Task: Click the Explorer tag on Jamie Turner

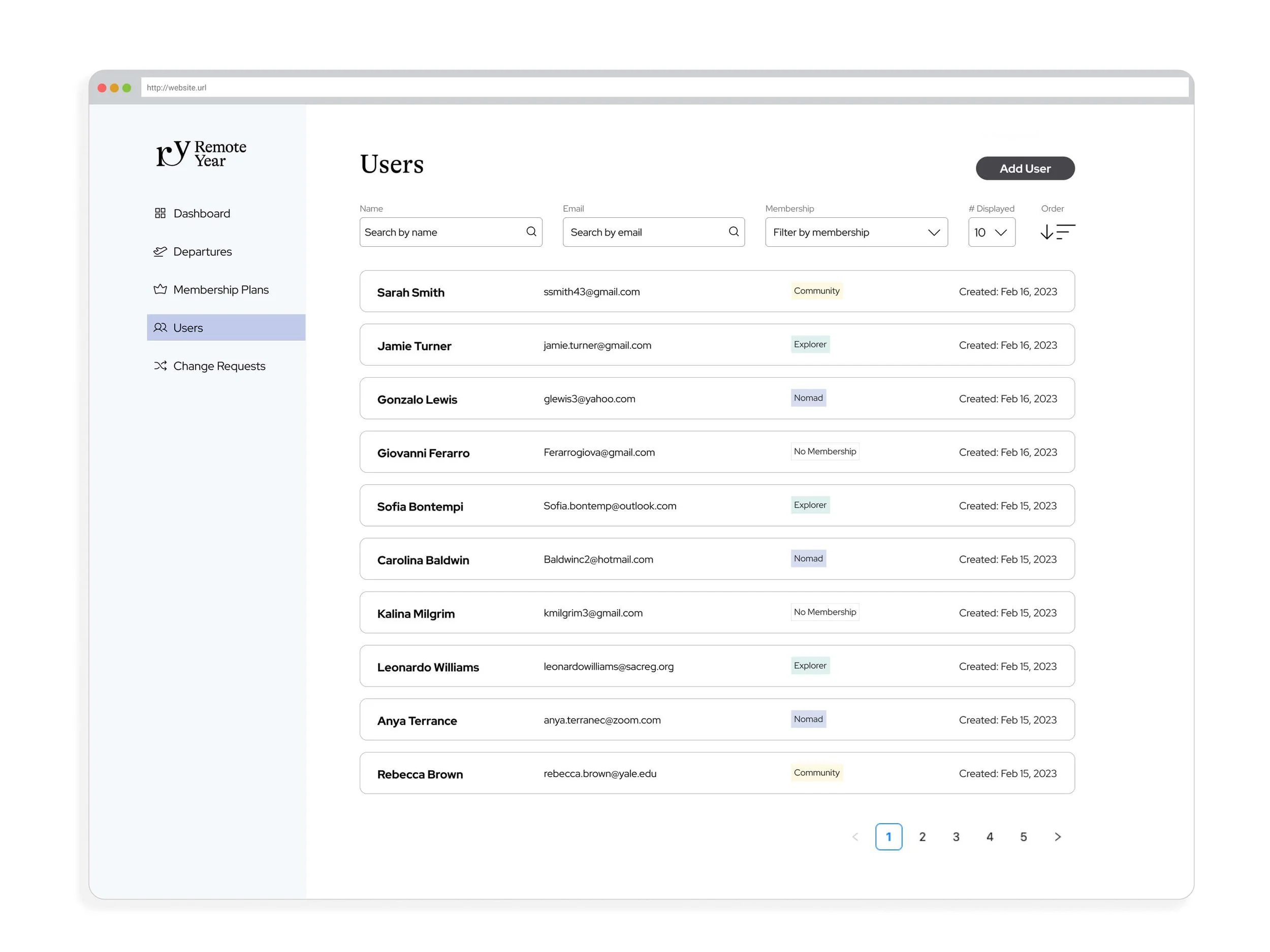Action: click(810, 344)
